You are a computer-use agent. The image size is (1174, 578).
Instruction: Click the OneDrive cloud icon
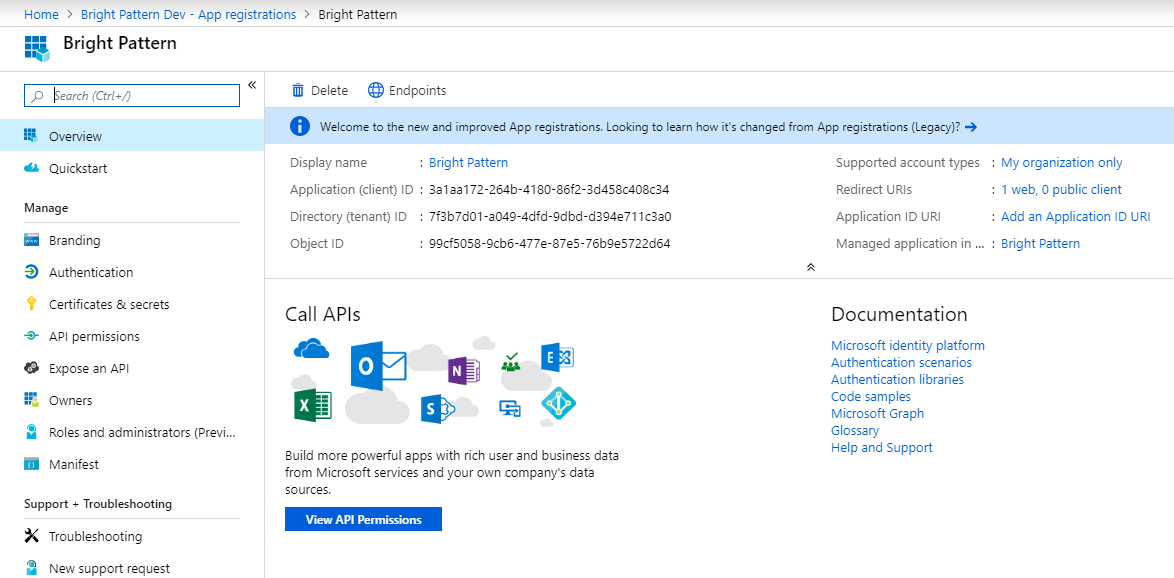coord(312,349)
